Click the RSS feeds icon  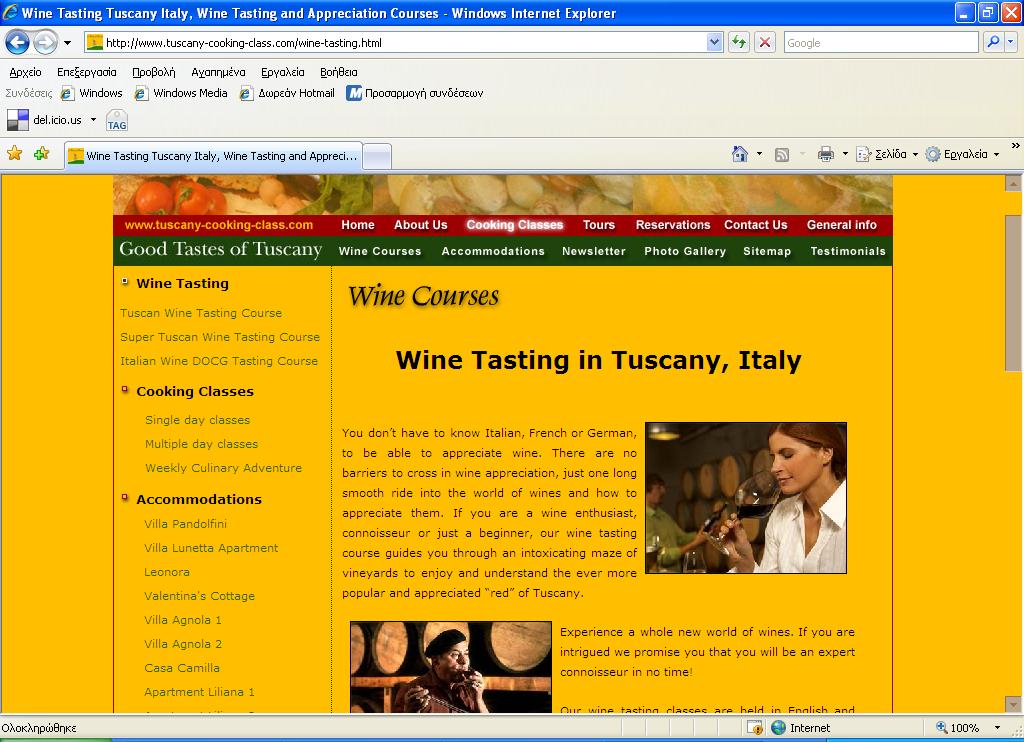click(x=782, y=154)
